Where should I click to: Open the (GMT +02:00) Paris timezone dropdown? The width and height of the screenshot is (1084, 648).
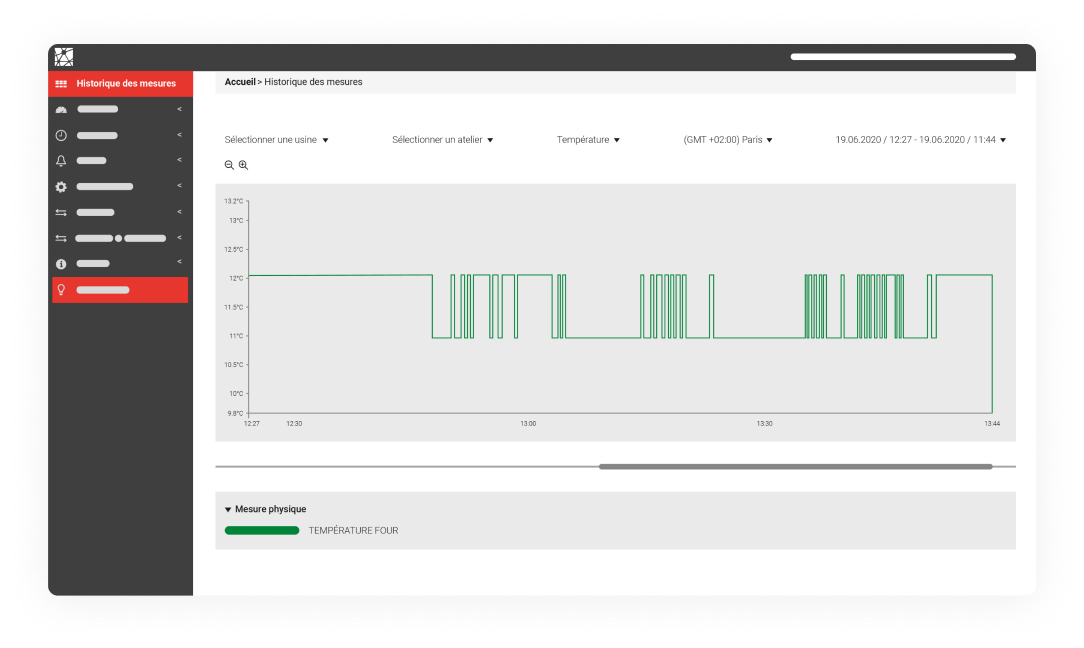728,140
